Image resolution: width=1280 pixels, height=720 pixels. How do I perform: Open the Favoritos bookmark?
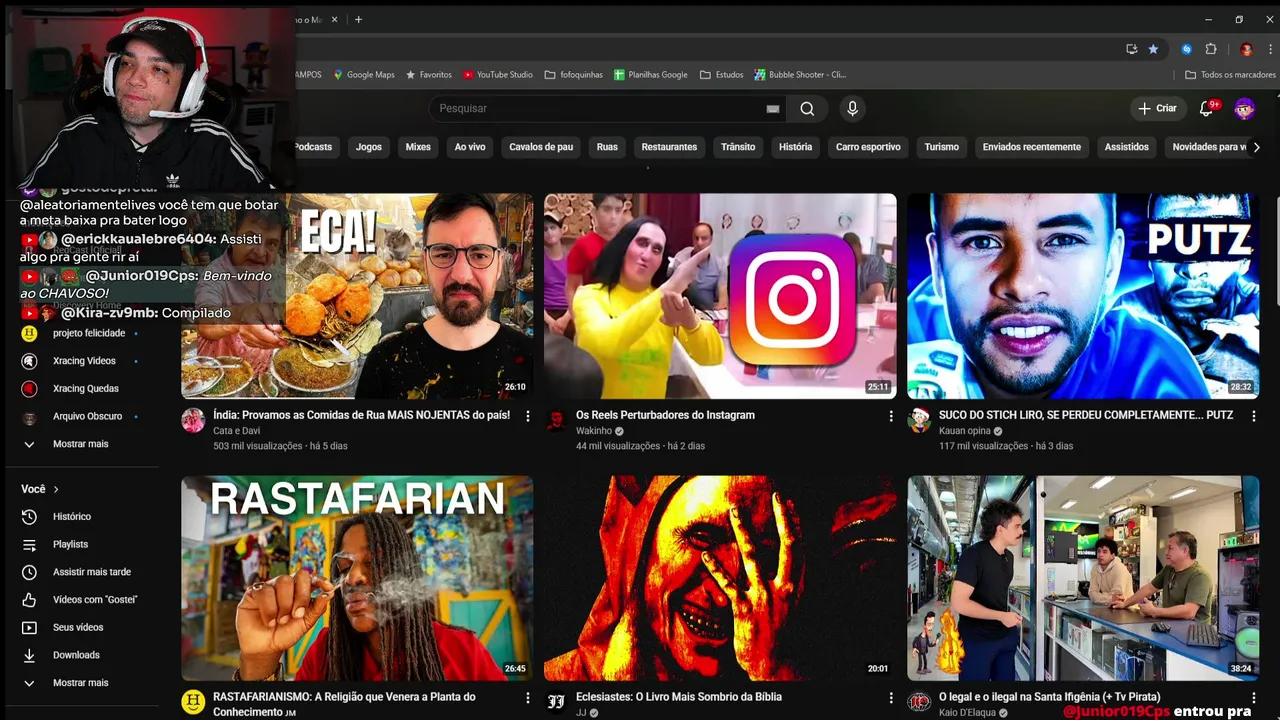tap(429, 75)
